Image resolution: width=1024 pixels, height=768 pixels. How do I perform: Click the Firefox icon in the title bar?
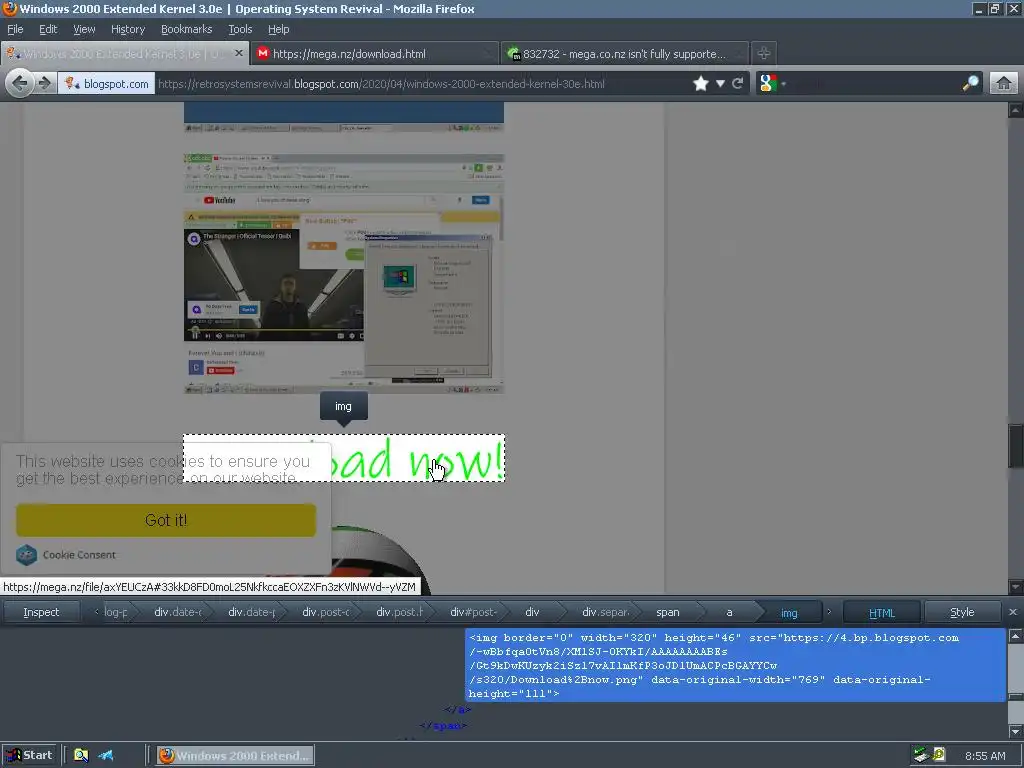coord(9,8)
